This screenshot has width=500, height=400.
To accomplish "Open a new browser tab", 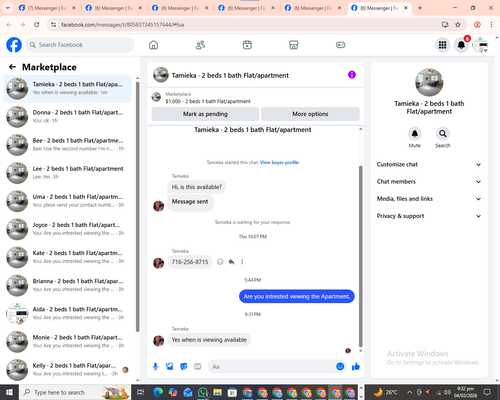I will pyautogui.click(x=420, y=8).
